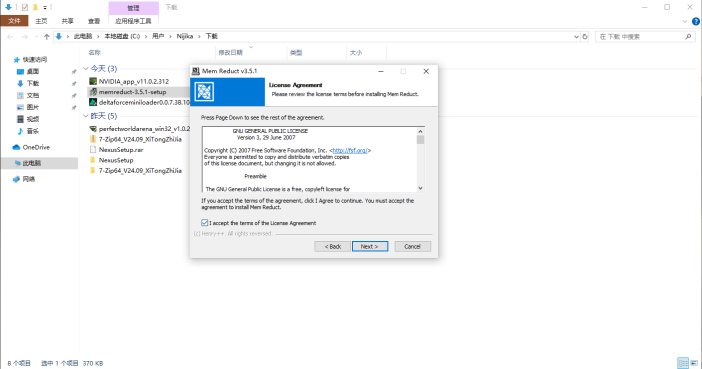Sort by 类型 column header

(x=296, y=52)
